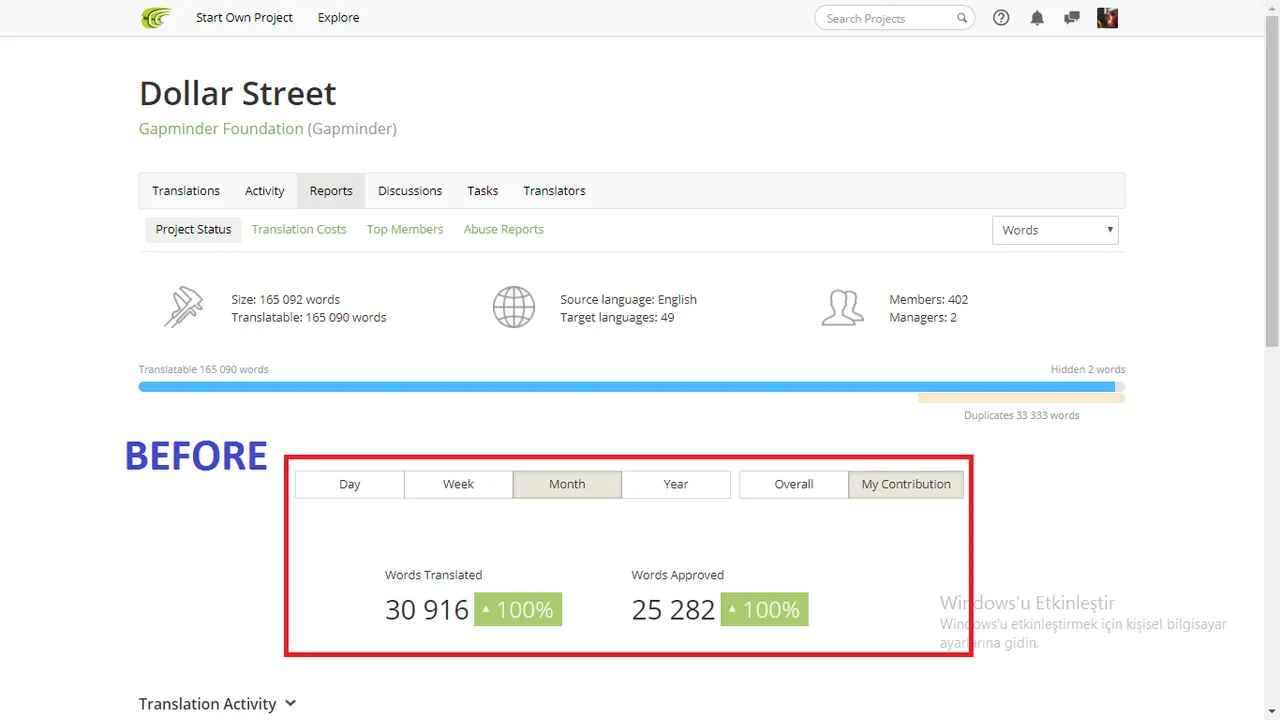The image size is (1280, 720).
Task: Click the search magnifier icon
Action: pos(962,18)
